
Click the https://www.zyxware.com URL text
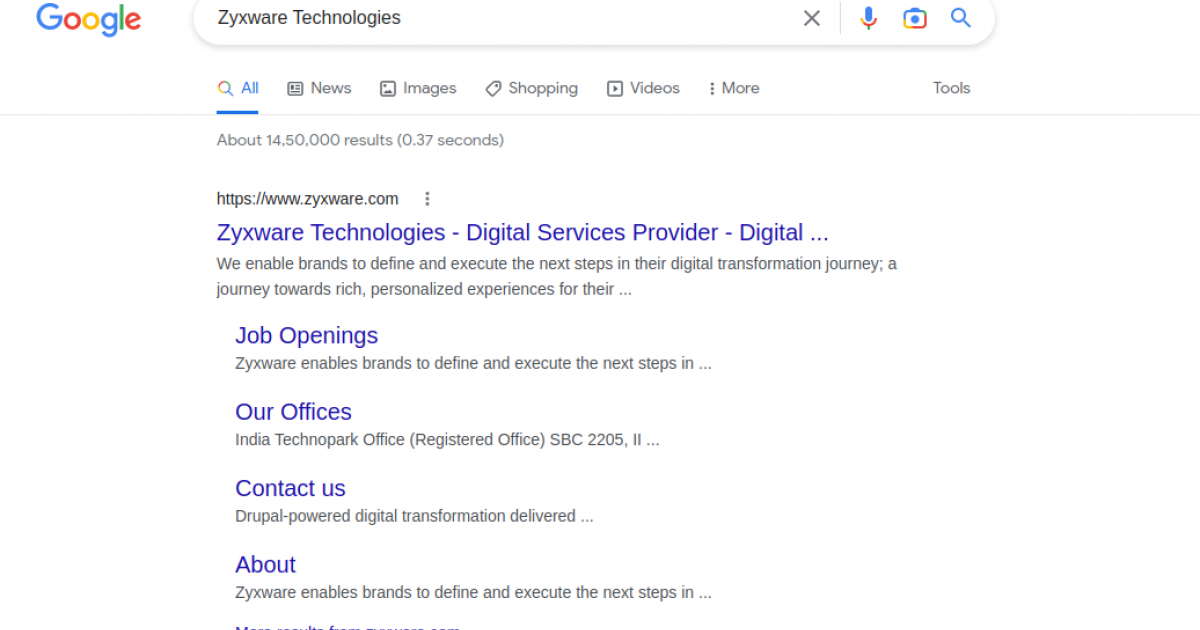point(307,199)
